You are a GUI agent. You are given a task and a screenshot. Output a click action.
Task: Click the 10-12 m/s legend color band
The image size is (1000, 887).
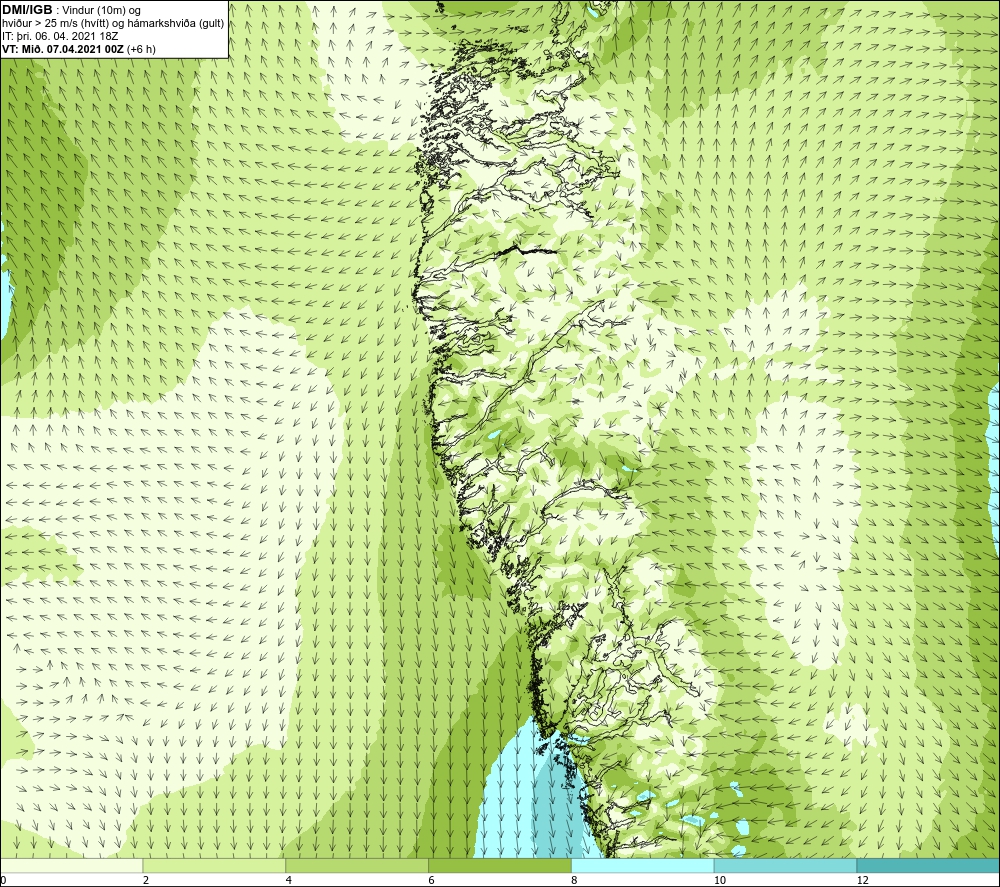(x=786, y=865)
